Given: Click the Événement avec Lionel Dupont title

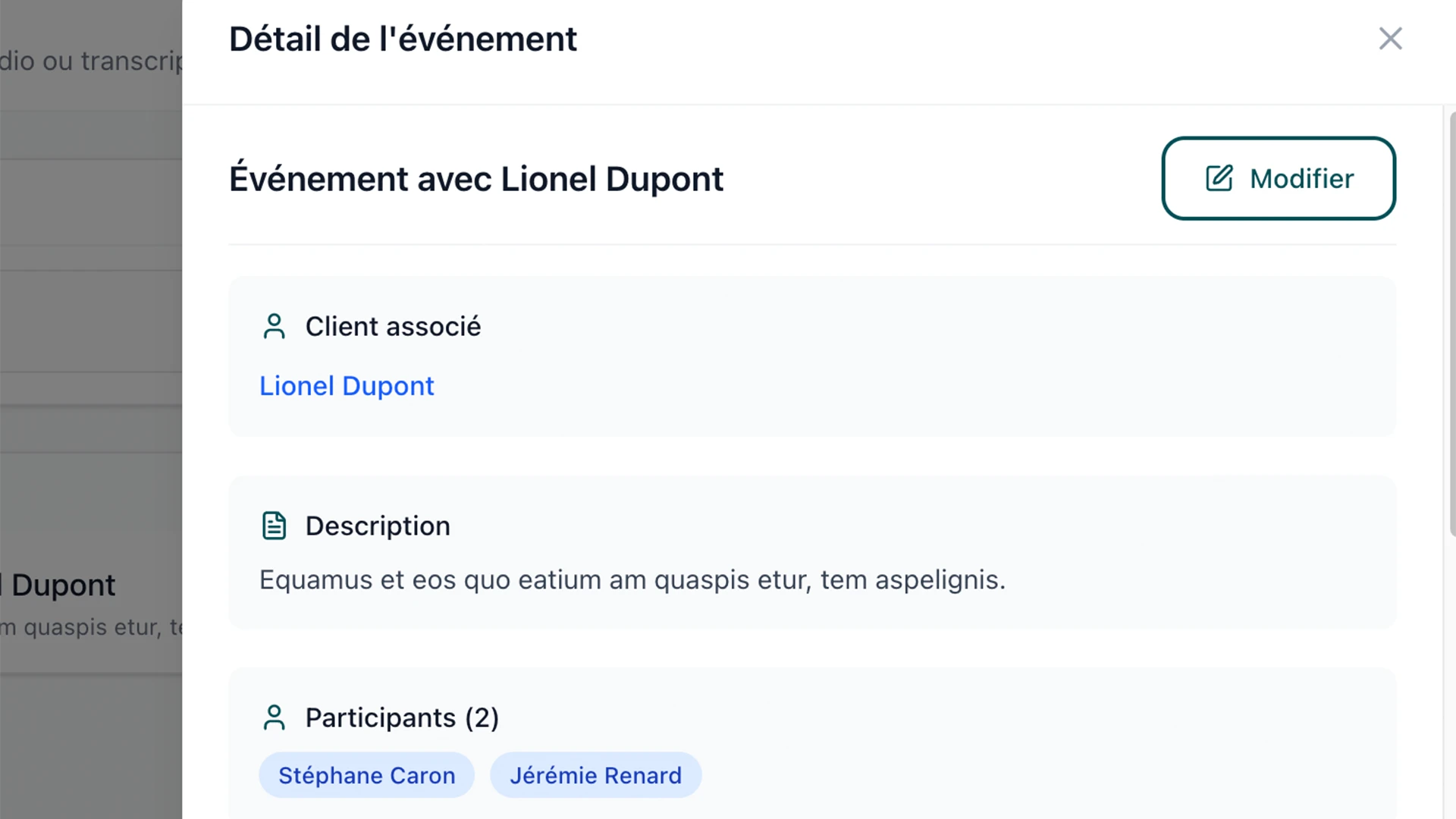Looking at the screenshot, I should click(476, 179).
